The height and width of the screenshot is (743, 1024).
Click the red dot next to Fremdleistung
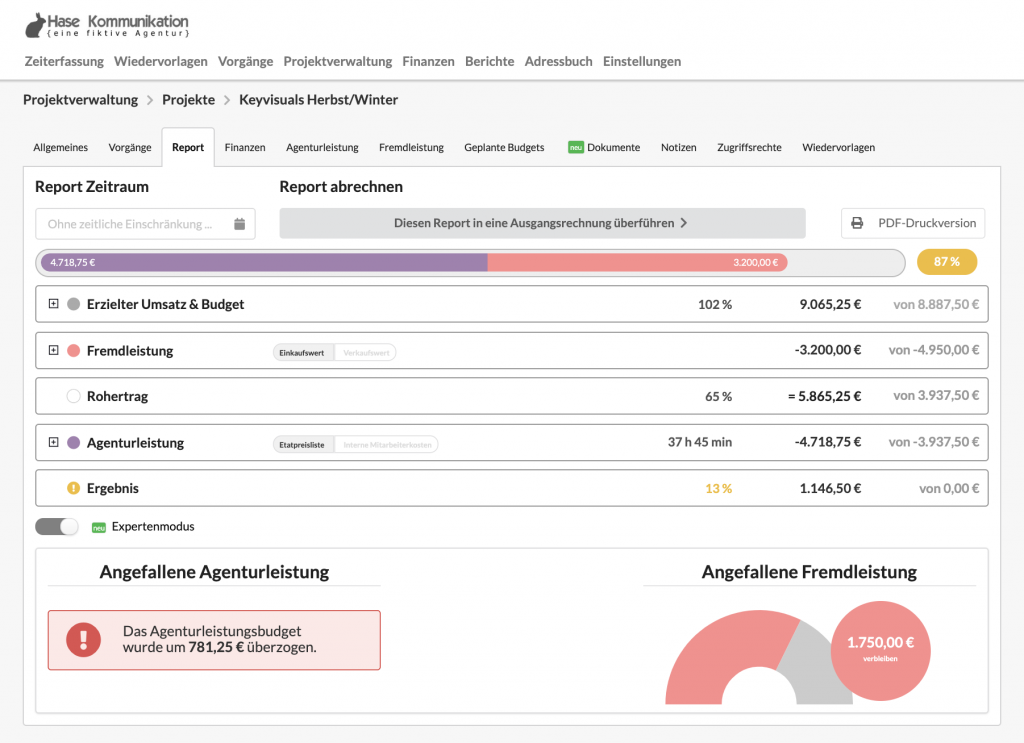[x=74, y=351]
